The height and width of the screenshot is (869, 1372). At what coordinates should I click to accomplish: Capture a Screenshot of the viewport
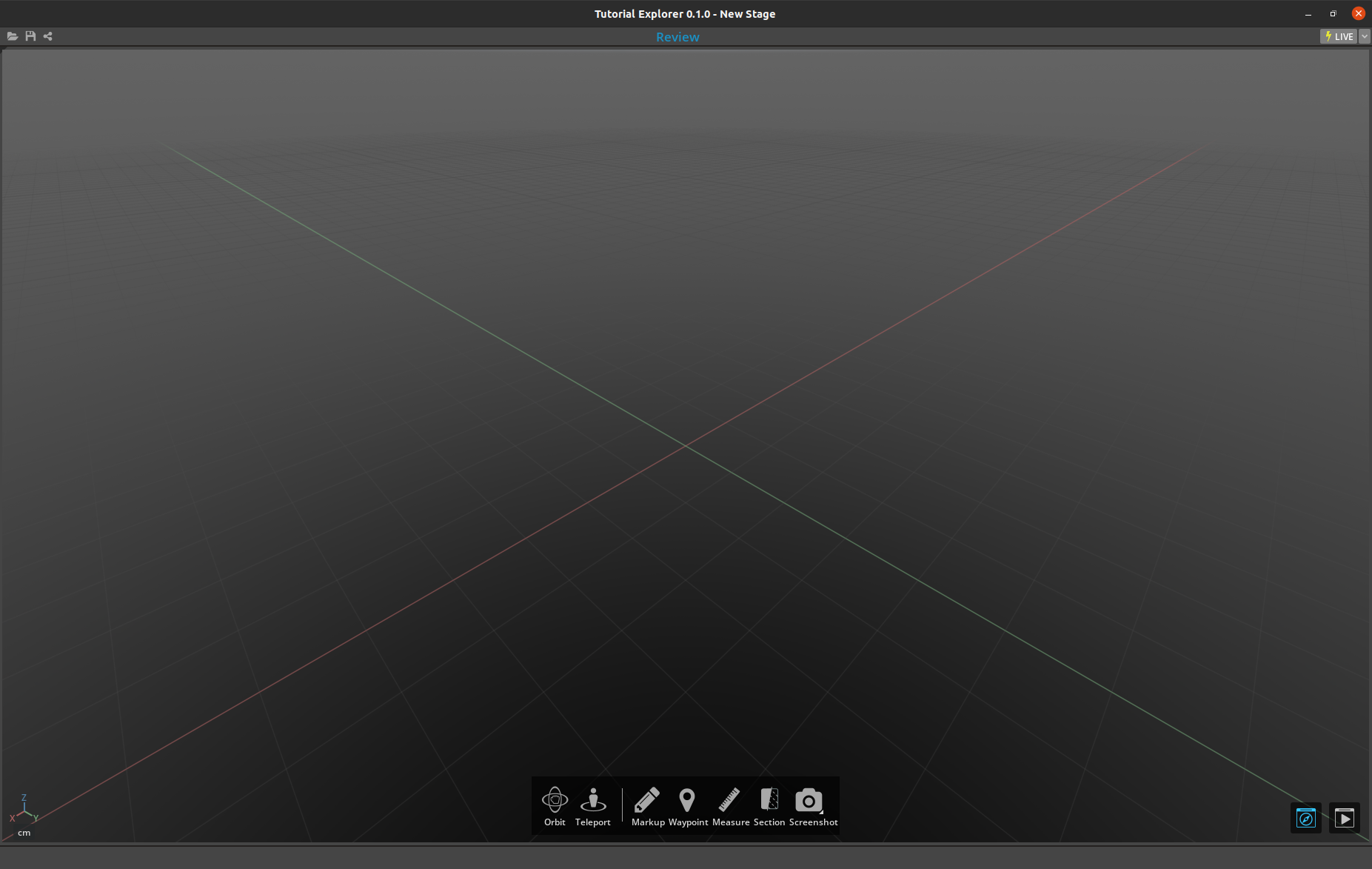point(809,800)
